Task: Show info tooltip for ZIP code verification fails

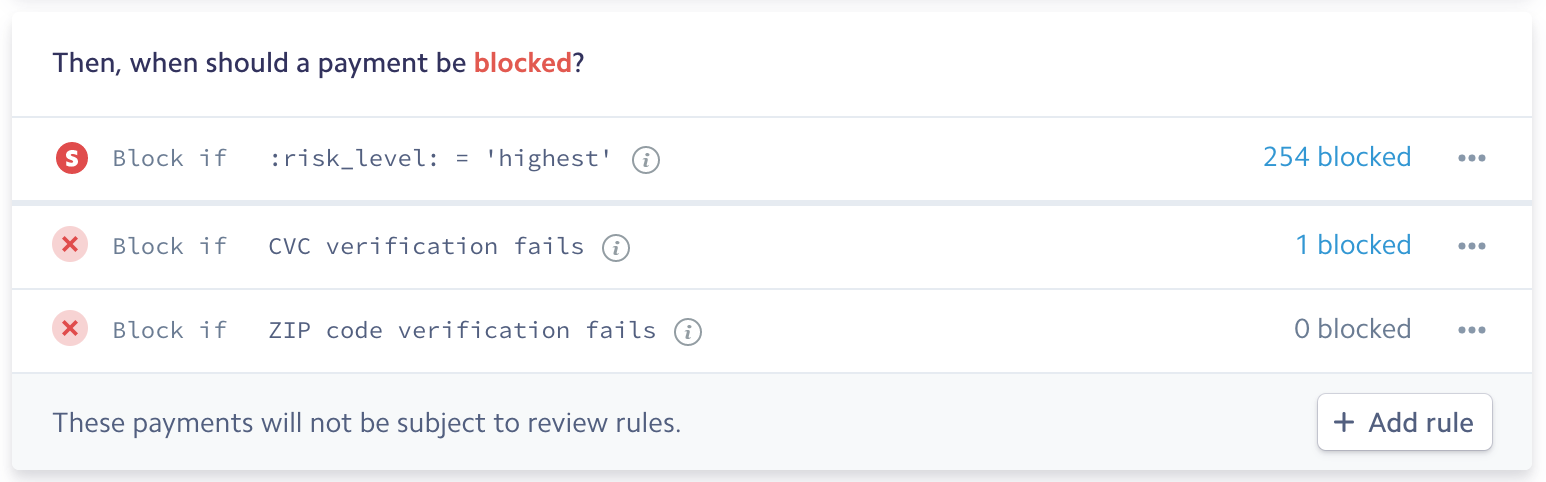Action: 688,331
